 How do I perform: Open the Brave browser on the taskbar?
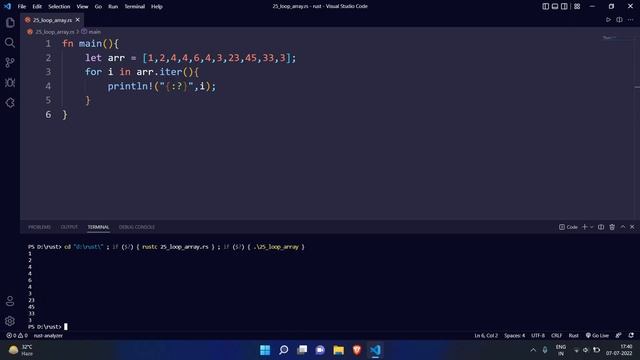(x=357, y=350)
